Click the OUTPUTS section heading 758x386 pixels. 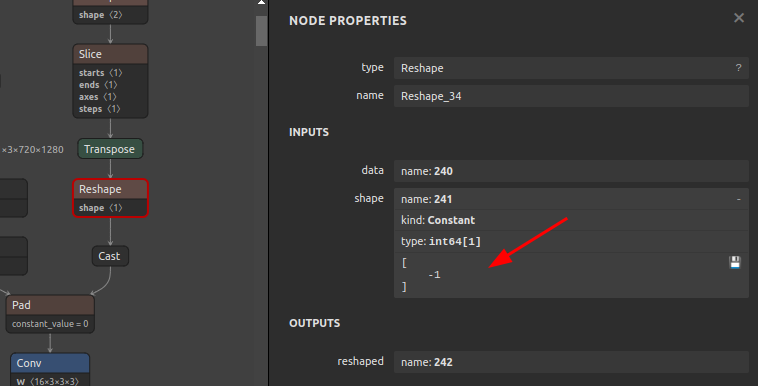coord(315,323)
